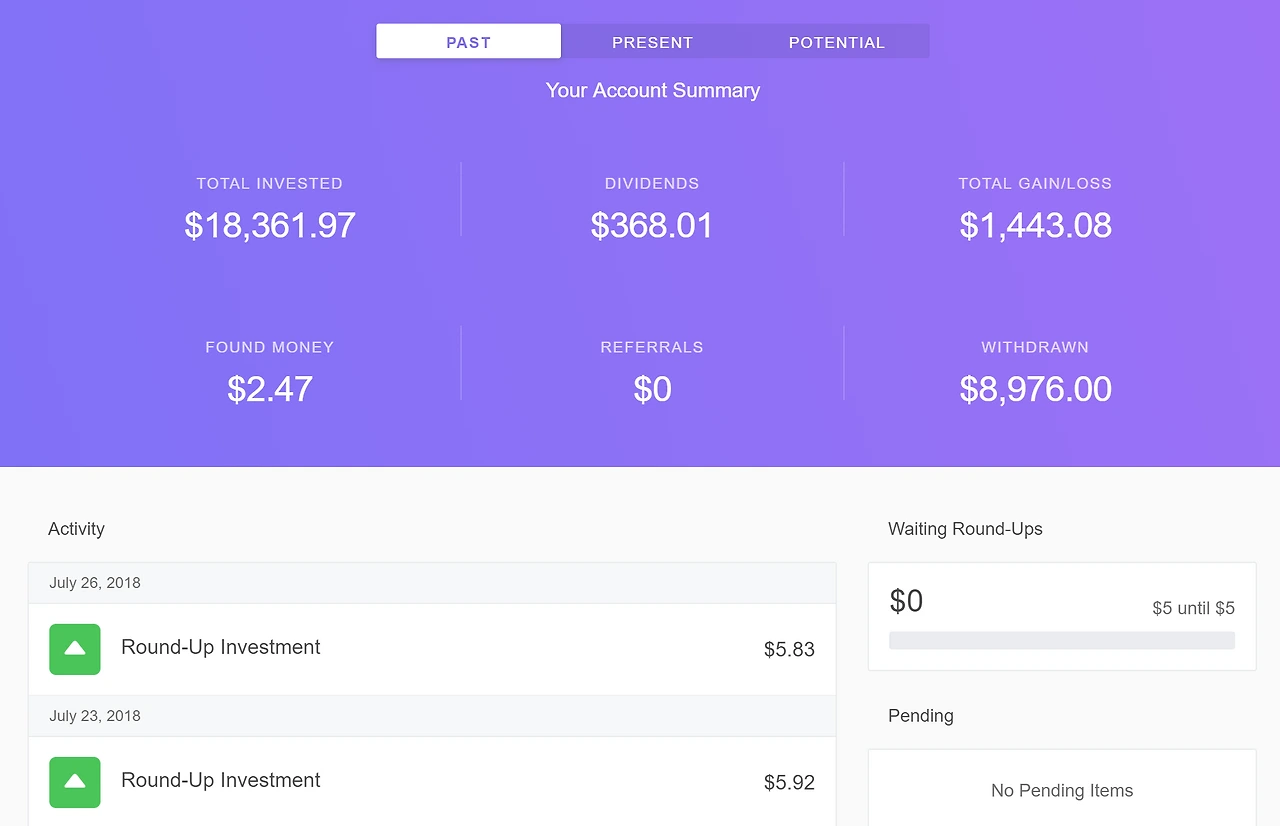The width and height of the screenshot is (1280, 826).
Task: Click the Waiting Round-Ups progress bar
Action: [1061, 641]
